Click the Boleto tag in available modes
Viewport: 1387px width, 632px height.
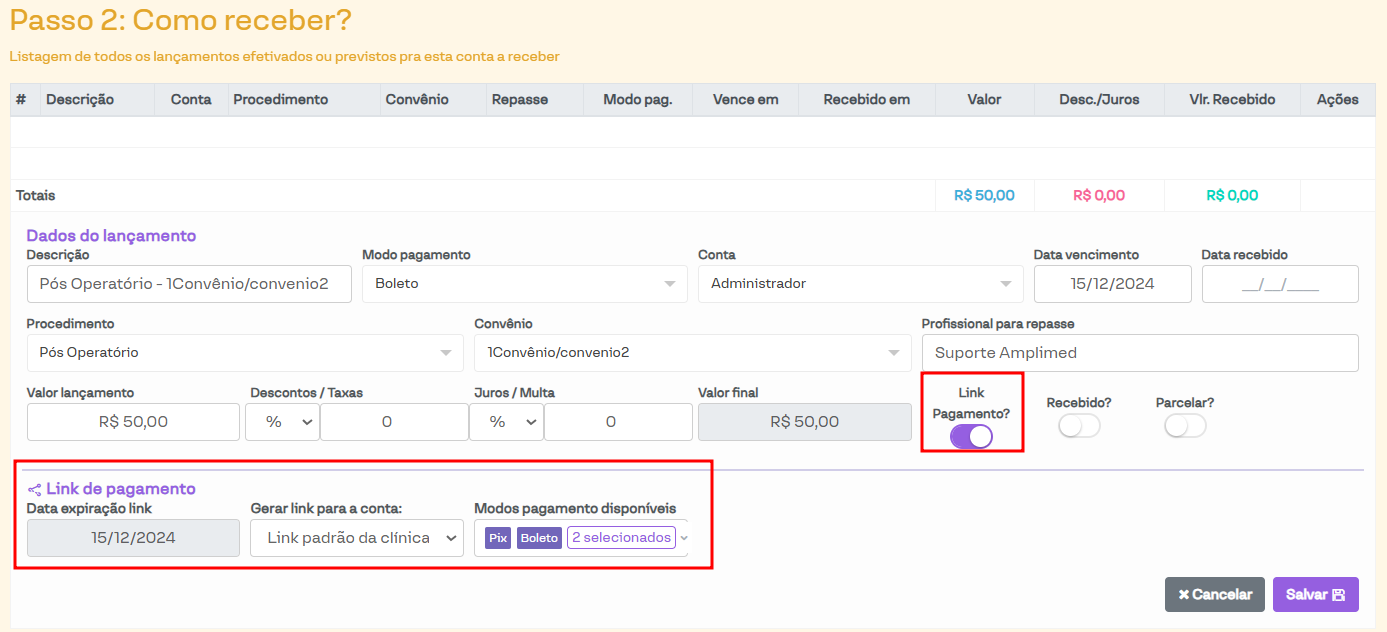tap(539, 538)
